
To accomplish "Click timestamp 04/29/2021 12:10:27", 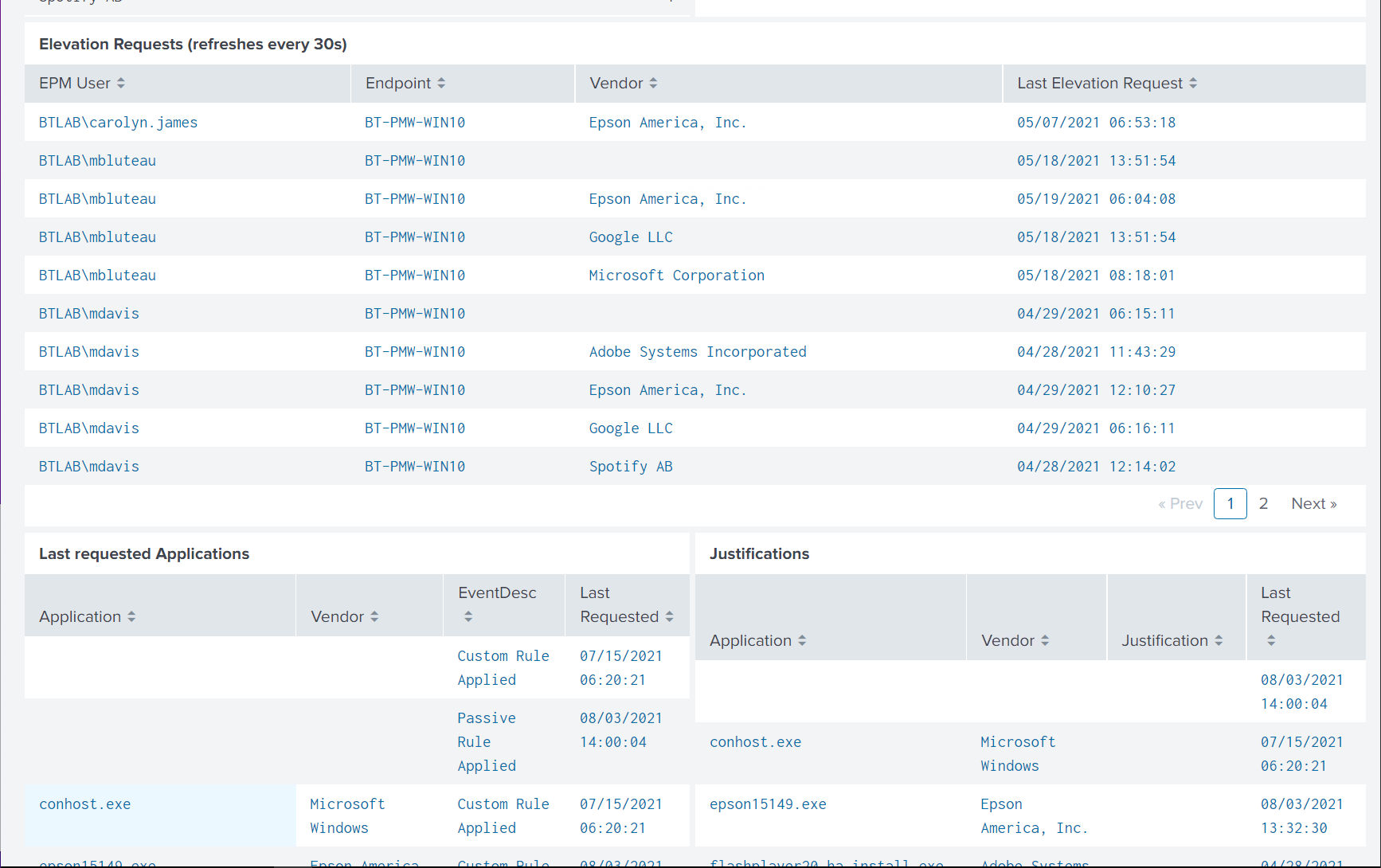I will point(1096,389).
